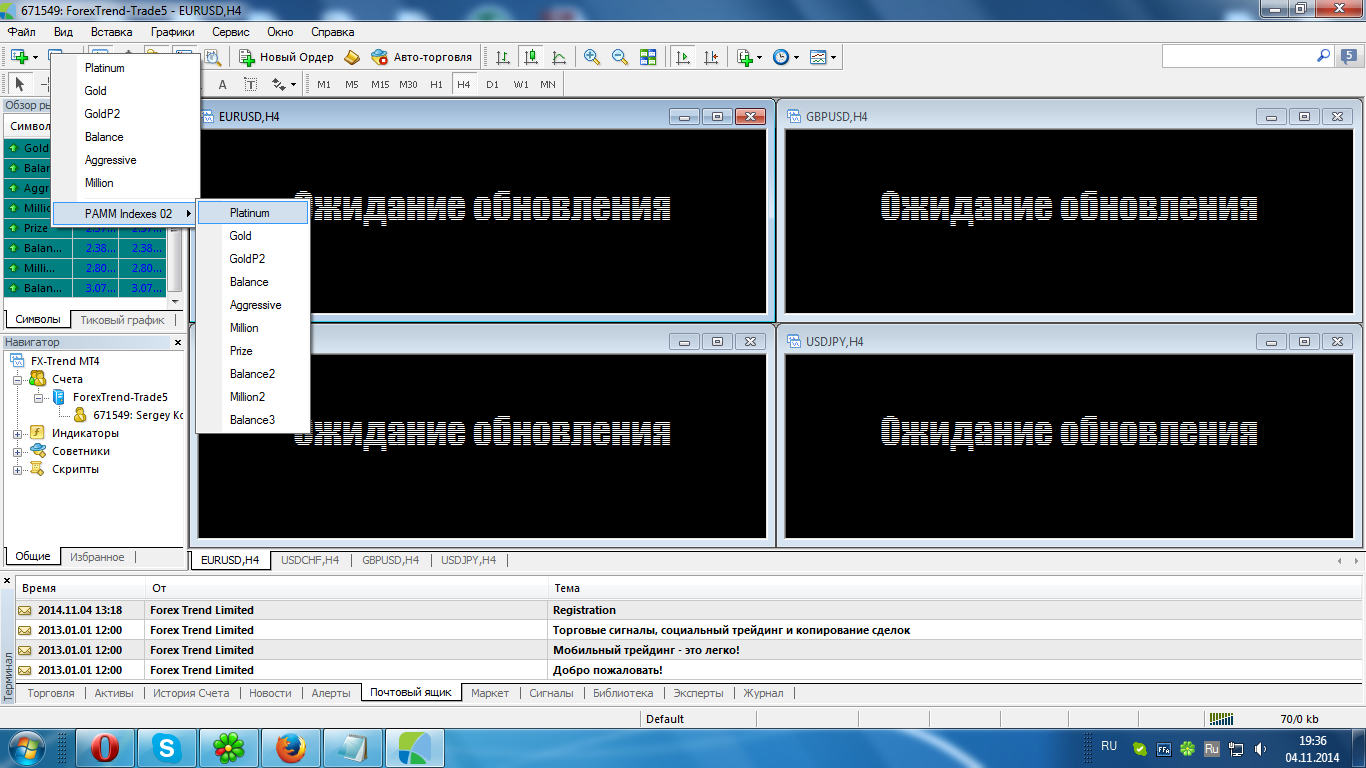Click the toolbar search input field
Viewport: 1366px width, 768px height.
1238,56
